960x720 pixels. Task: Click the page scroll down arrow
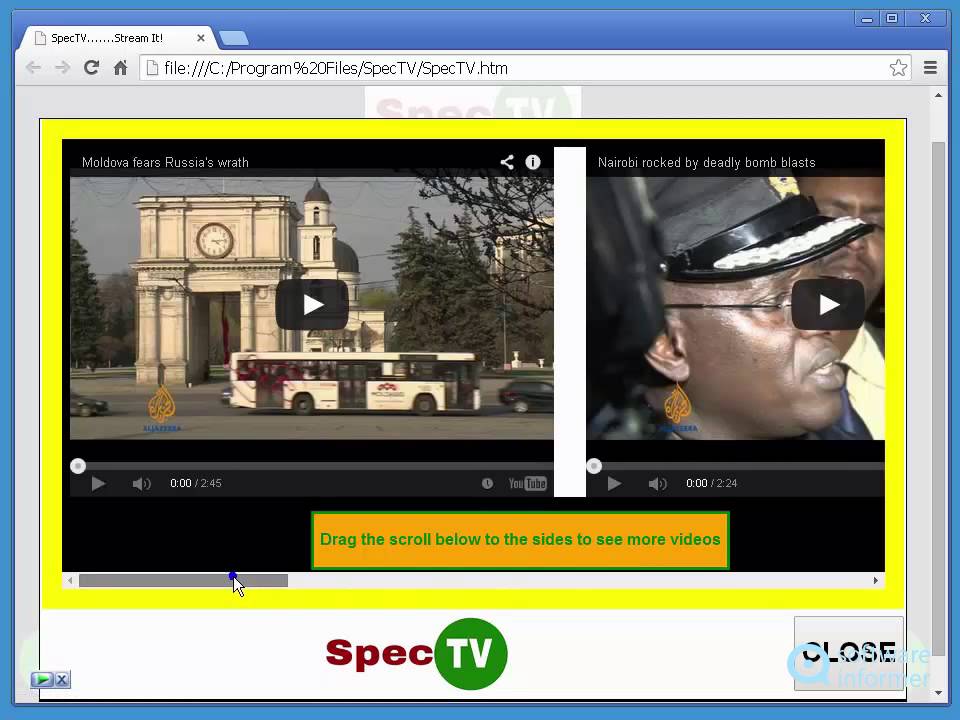point(938,693)
